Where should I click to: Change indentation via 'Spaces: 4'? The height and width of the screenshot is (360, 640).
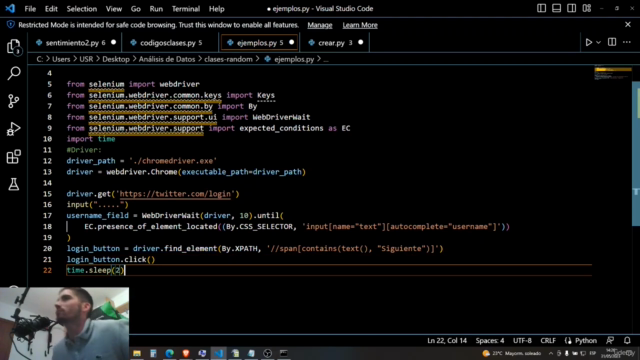(490, 340)
